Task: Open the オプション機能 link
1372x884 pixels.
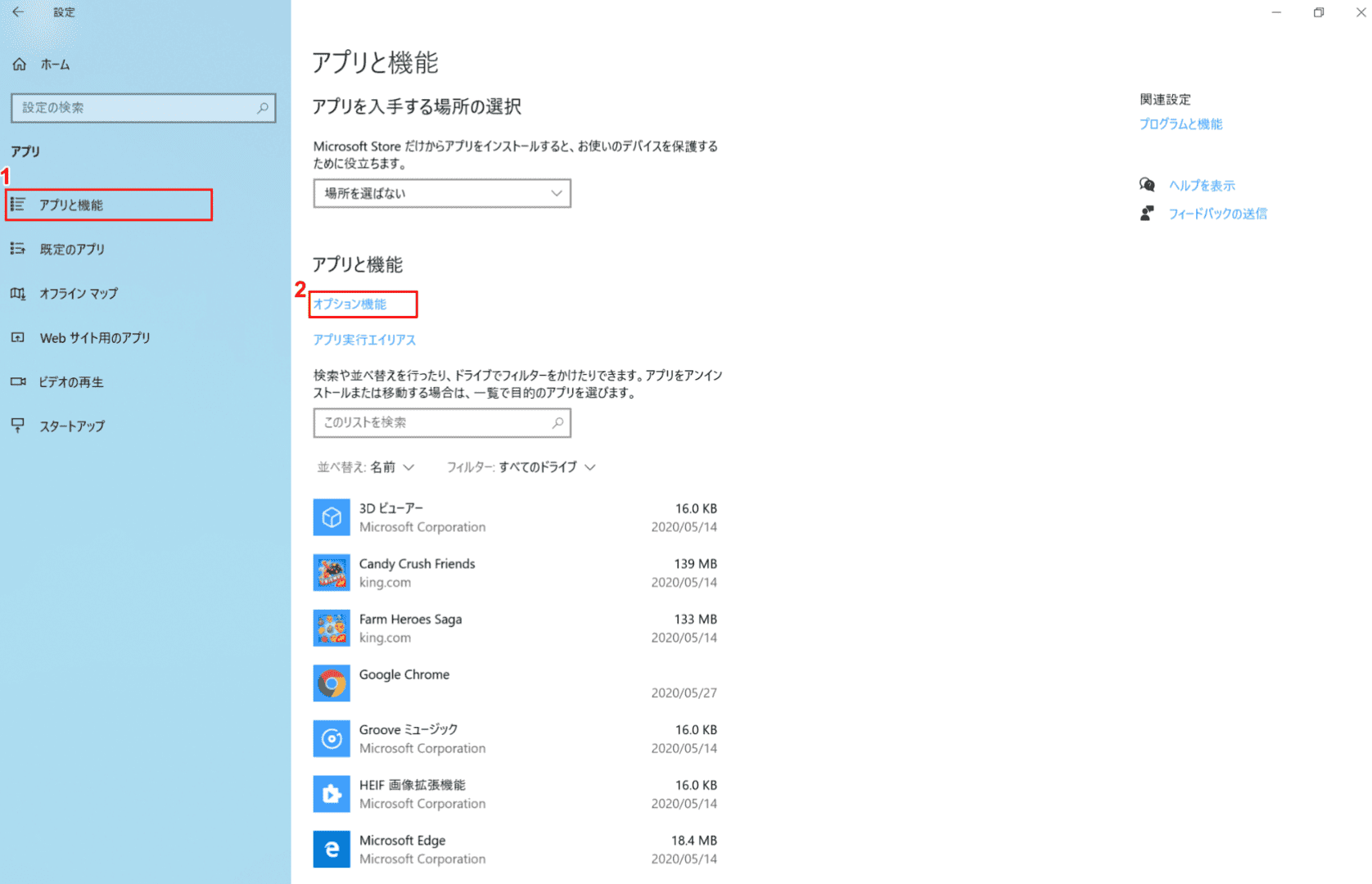Action: (x=350, y=304)
